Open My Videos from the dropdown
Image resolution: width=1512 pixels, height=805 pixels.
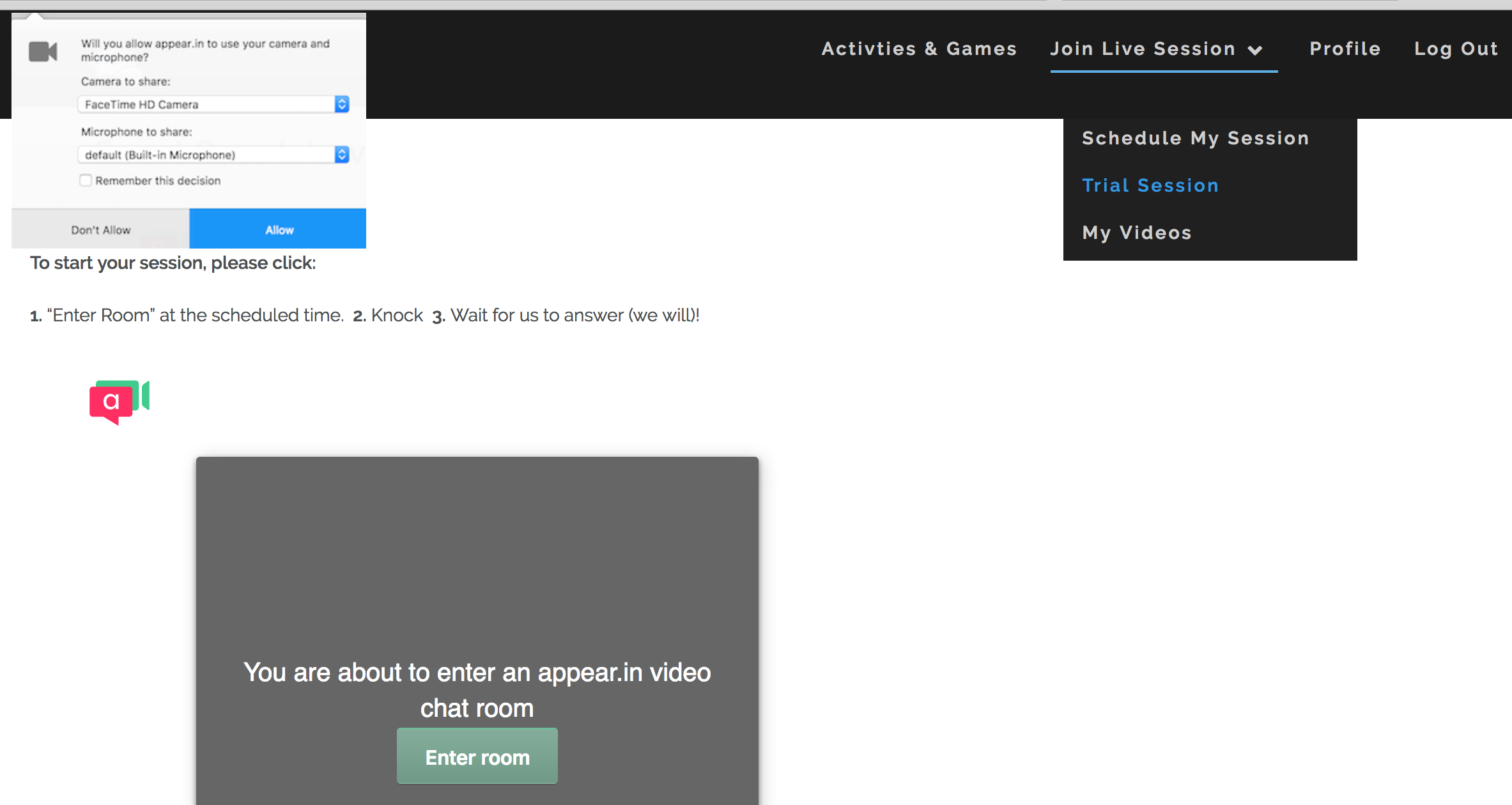1137,233
